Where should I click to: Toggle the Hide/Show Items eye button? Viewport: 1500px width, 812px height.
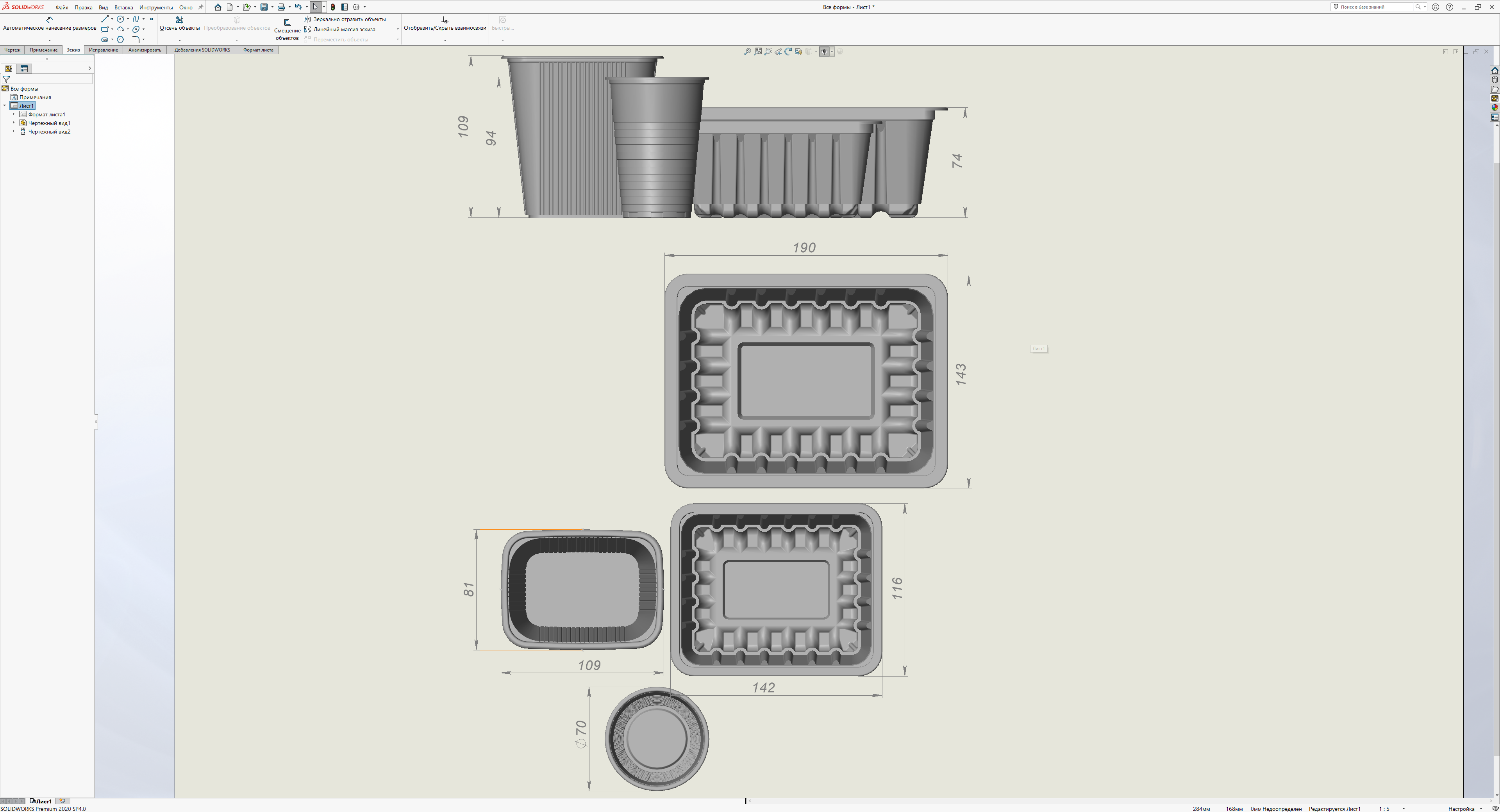pos(824,52)
